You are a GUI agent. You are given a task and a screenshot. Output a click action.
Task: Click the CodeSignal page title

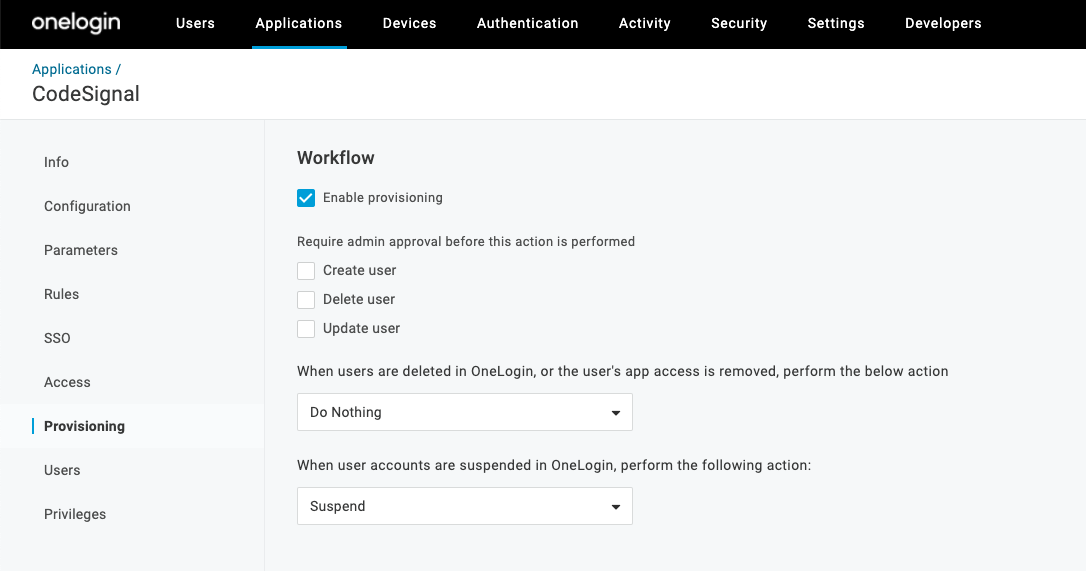pos(86,94)
